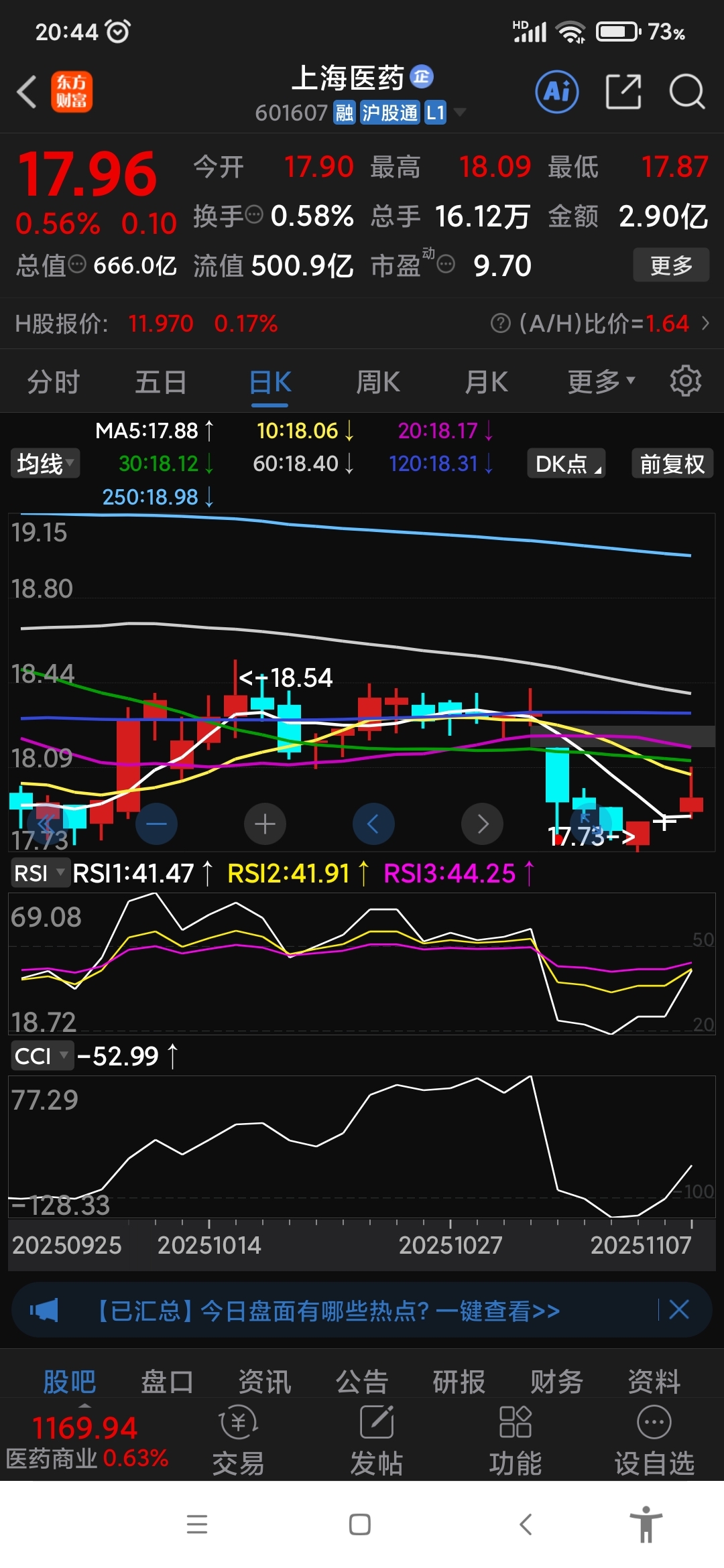Viewport: 724px width, 1568px height.
Task: Open the 财务 financials tab
Action: pyautogui.click(x=556, y=1381)
